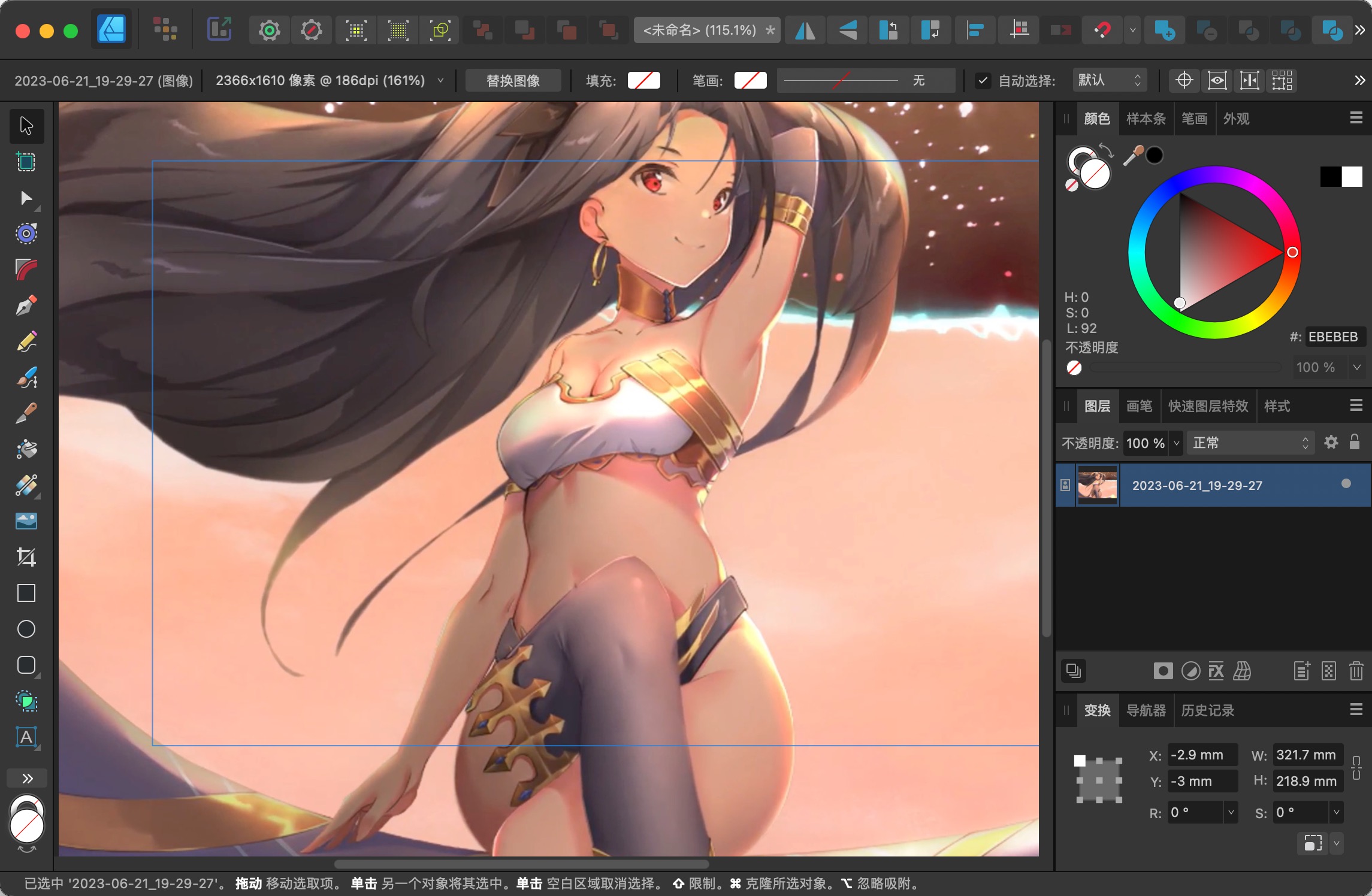Select the Node tool

tap(26, 198)
